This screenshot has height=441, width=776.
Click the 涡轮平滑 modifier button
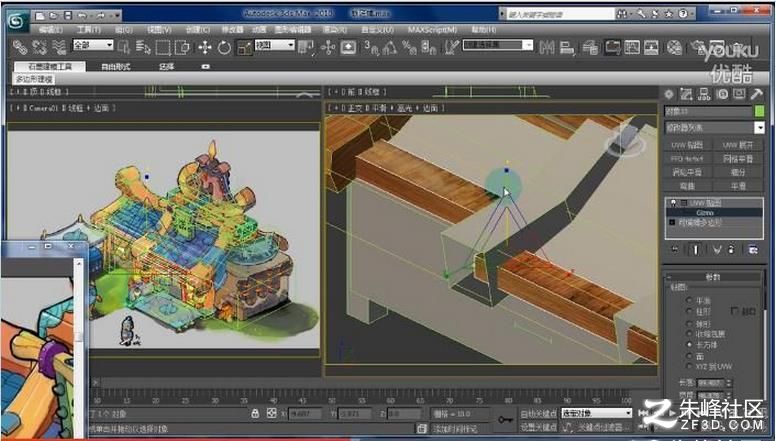(x=687, y=172)
